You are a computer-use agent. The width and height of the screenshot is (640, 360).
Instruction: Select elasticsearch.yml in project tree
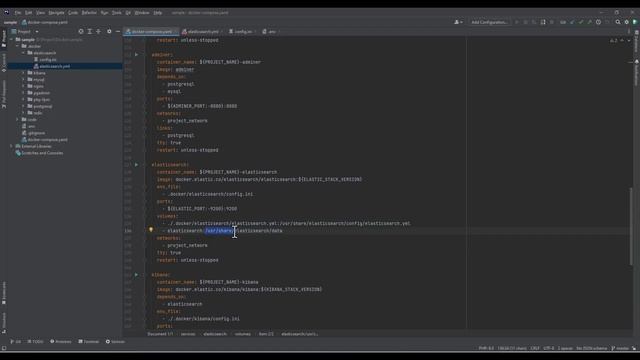coord(54,66)
